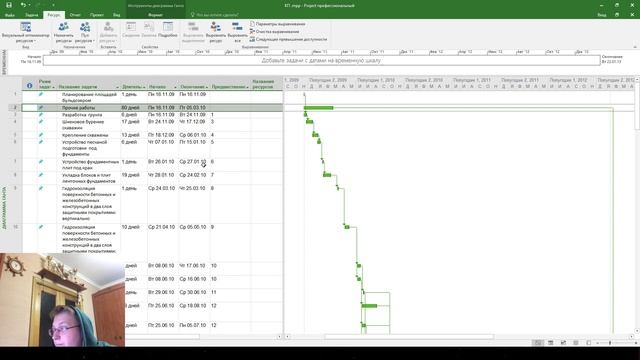Go to Next Overallocation (Следующее превышение доступности)
The height and width of the screenshot is (360, 640).
click(288, 39)
